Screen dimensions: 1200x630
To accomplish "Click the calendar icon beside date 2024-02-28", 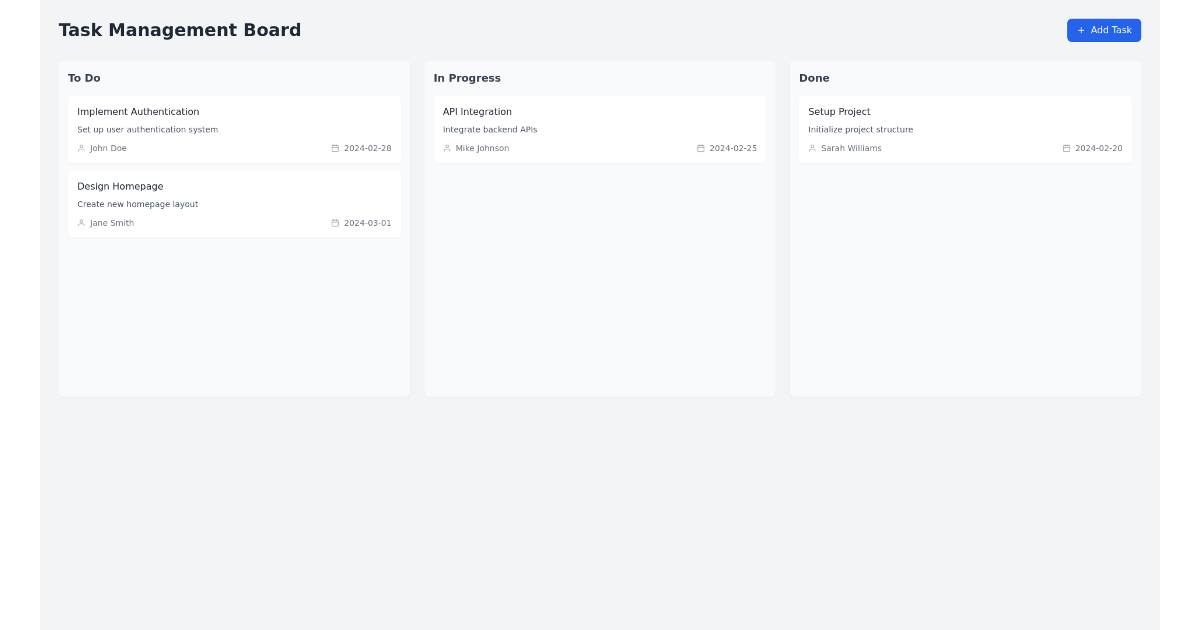I will 335,148.
